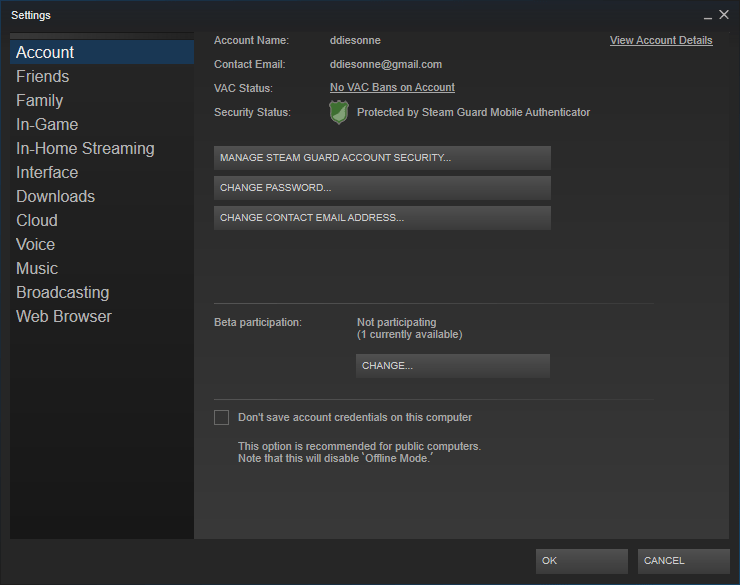Viewport: 740px width, 585px height.
Task: Open the Friends settings section
Action: 43,76
